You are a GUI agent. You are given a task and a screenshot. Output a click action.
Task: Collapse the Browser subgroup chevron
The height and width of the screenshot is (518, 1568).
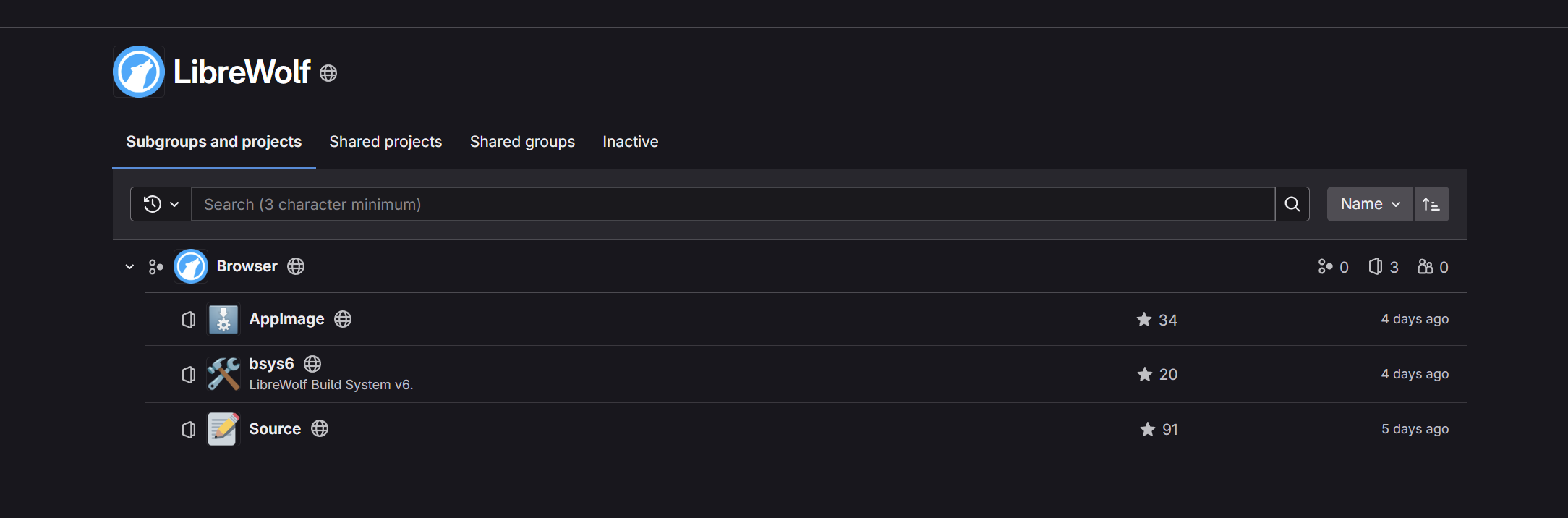[x=129, y=267]
